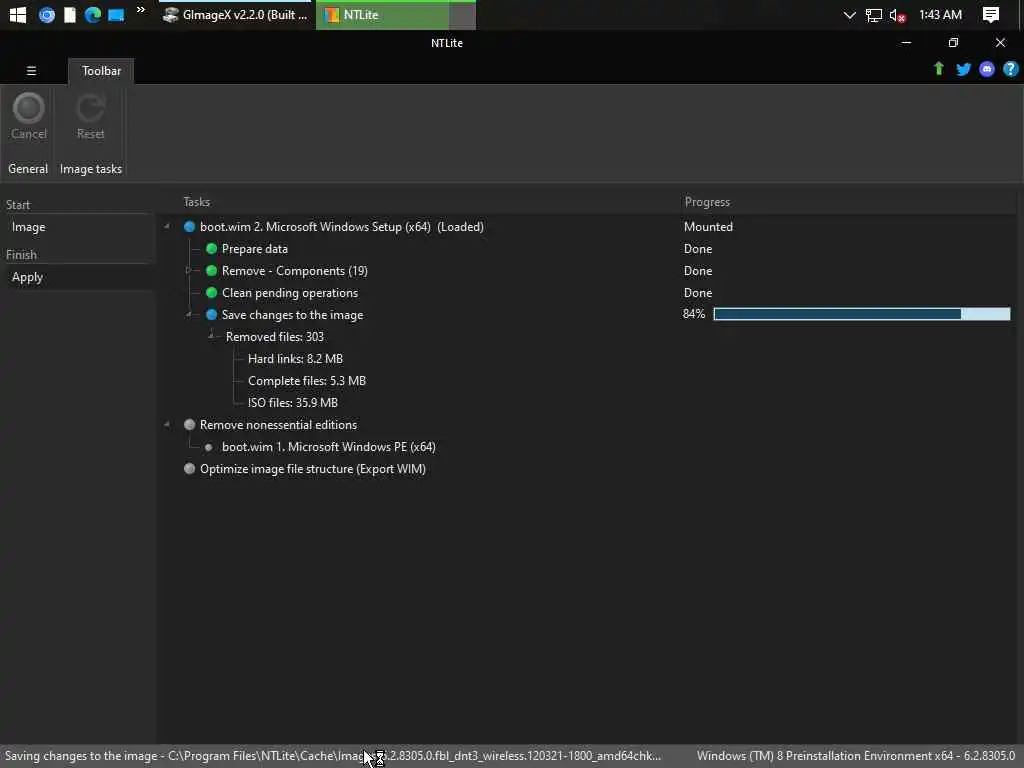Click the blue dot beside boot.wim 2
1024x768 pixels.
(189, 227)
